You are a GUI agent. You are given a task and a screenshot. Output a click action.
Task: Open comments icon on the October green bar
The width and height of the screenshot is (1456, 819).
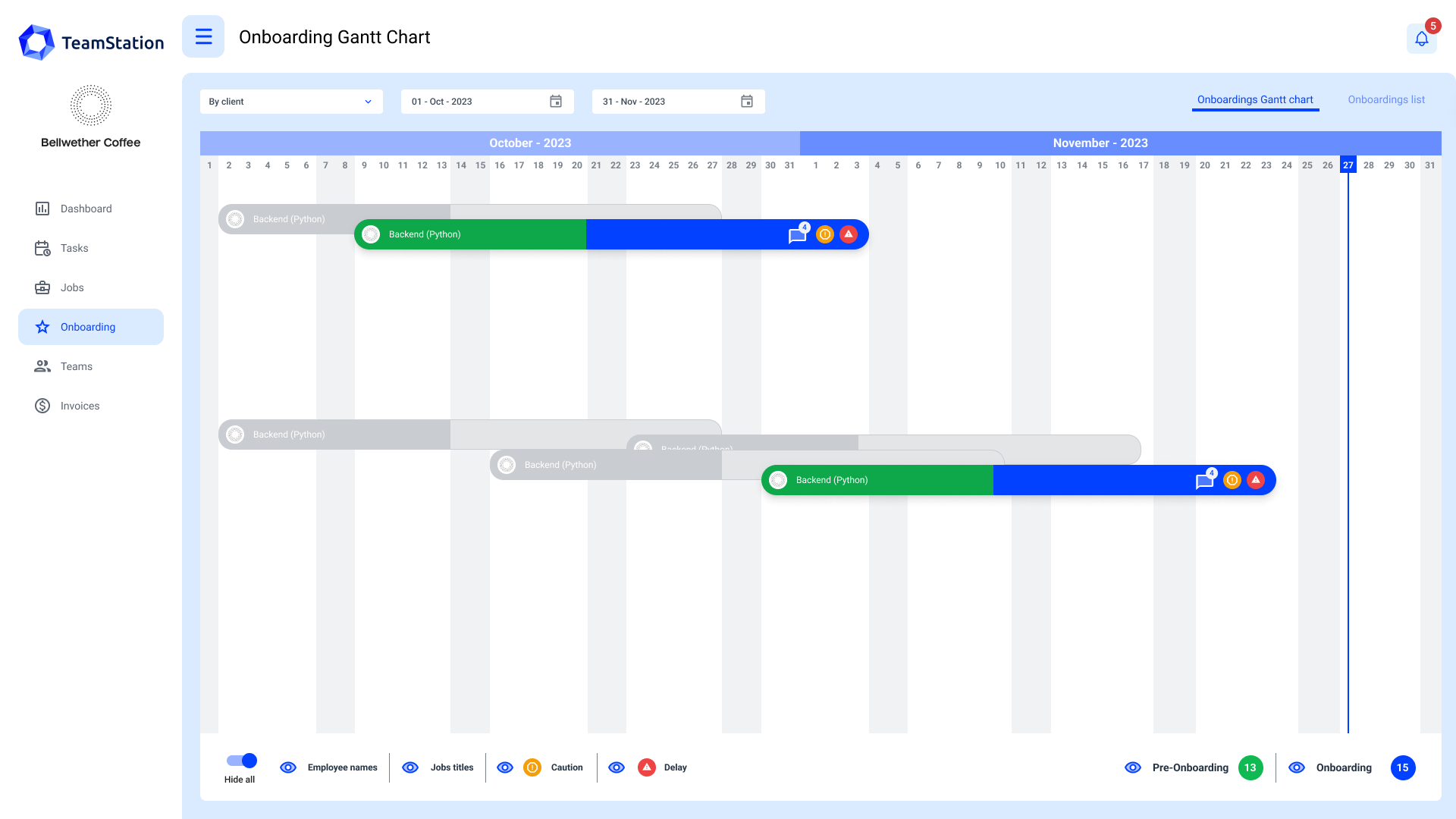[x=797, y=236]
